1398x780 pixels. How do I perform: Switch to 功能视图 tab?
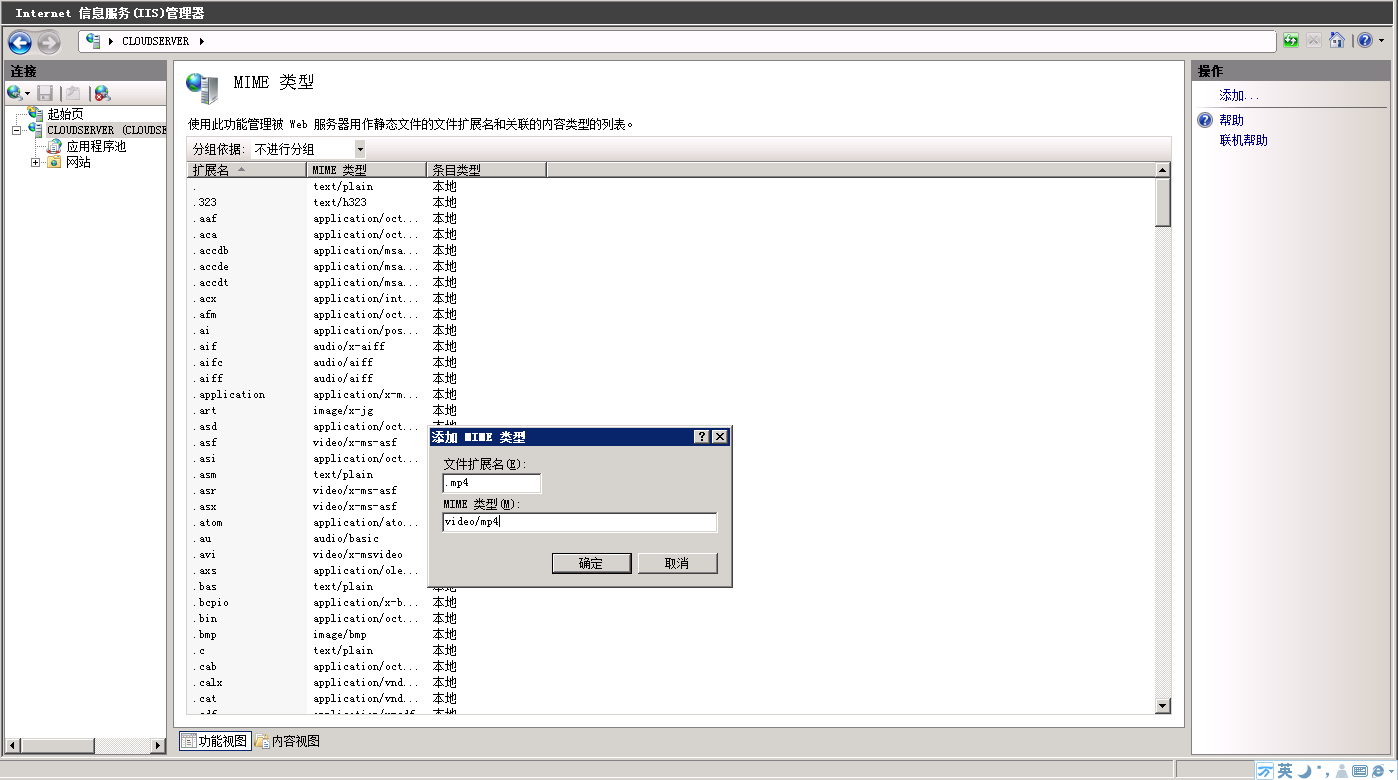point(214,741)
